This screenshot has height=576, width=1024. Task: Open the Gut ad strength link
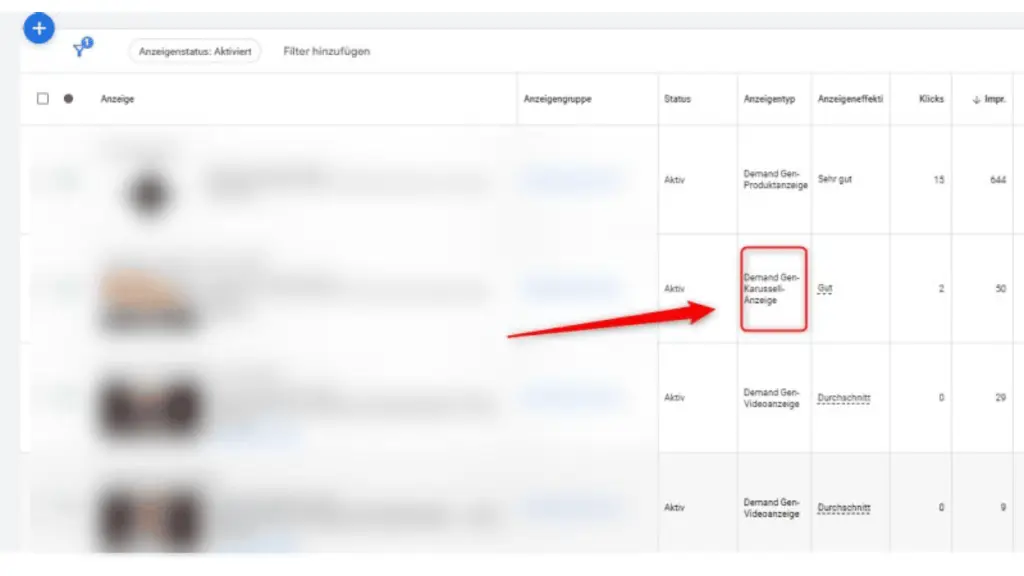click(826, 288)
